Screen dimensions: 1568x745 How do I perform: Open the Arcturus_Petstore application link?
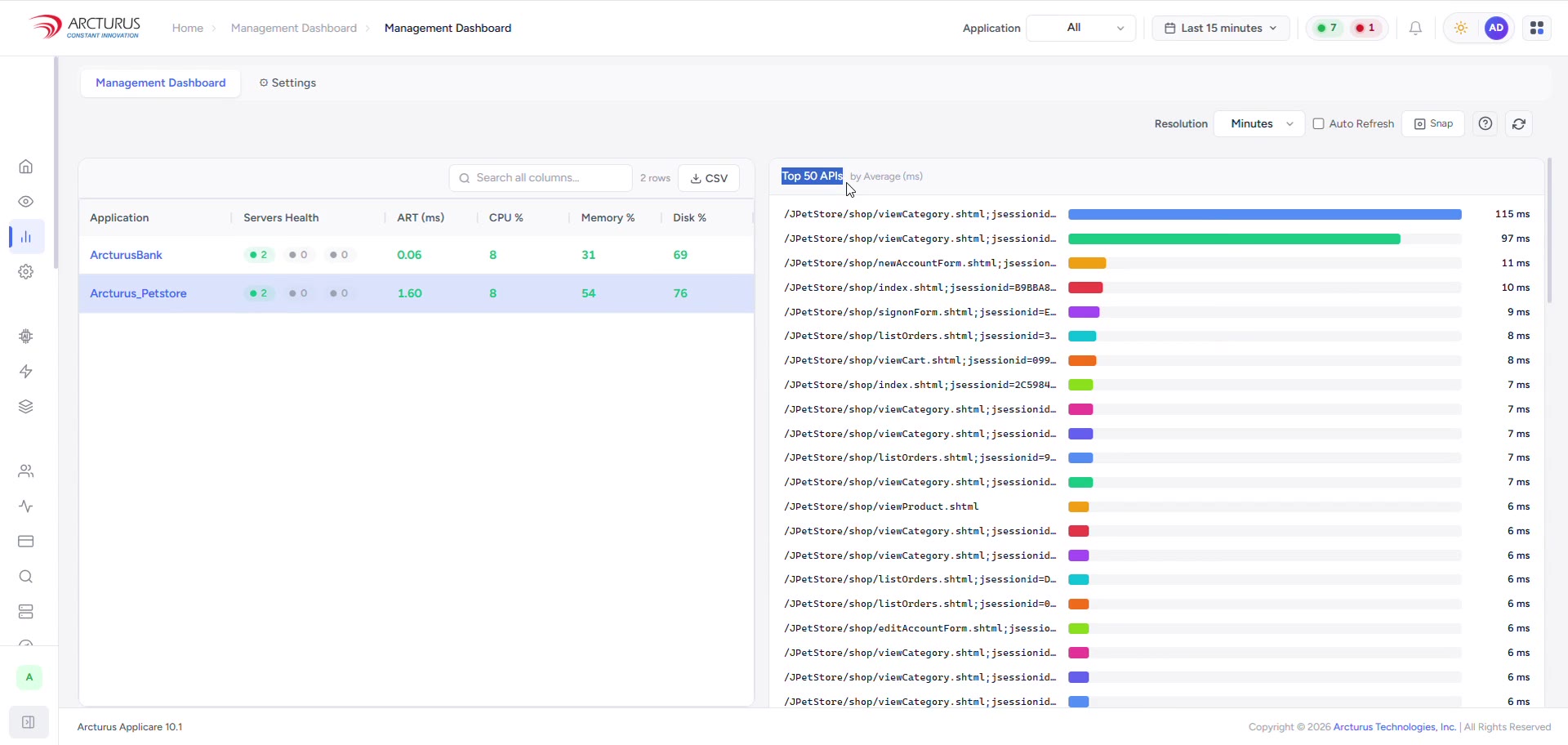coord(138,293)
